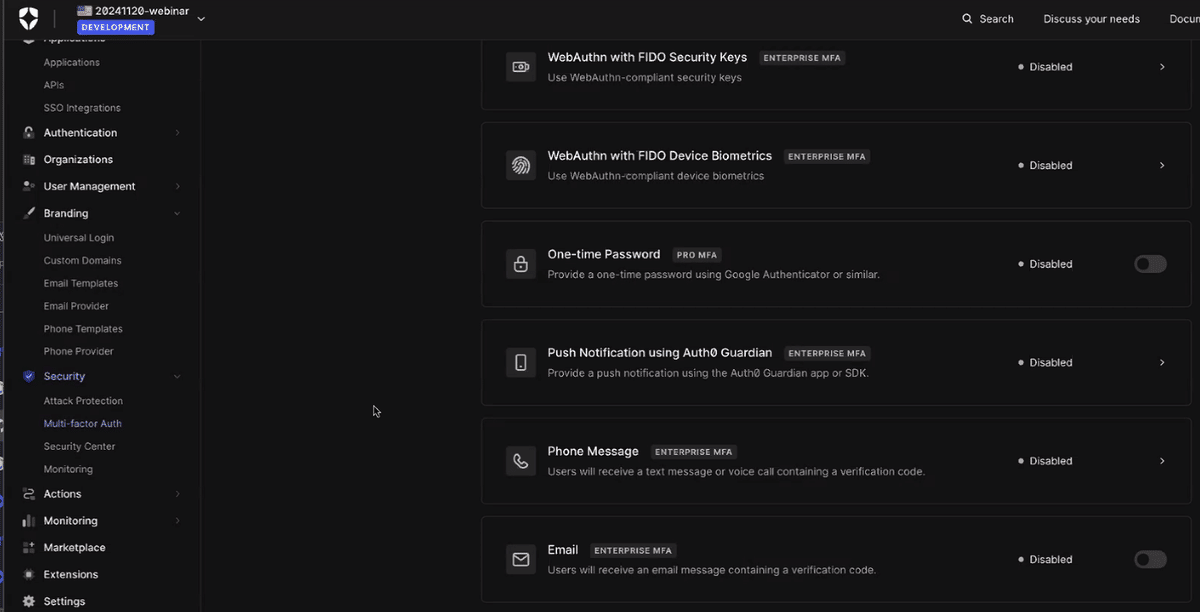1200x612 pixels.
Task: Open the tenant switcher dropdown arrow
Action: click(201, 18)
